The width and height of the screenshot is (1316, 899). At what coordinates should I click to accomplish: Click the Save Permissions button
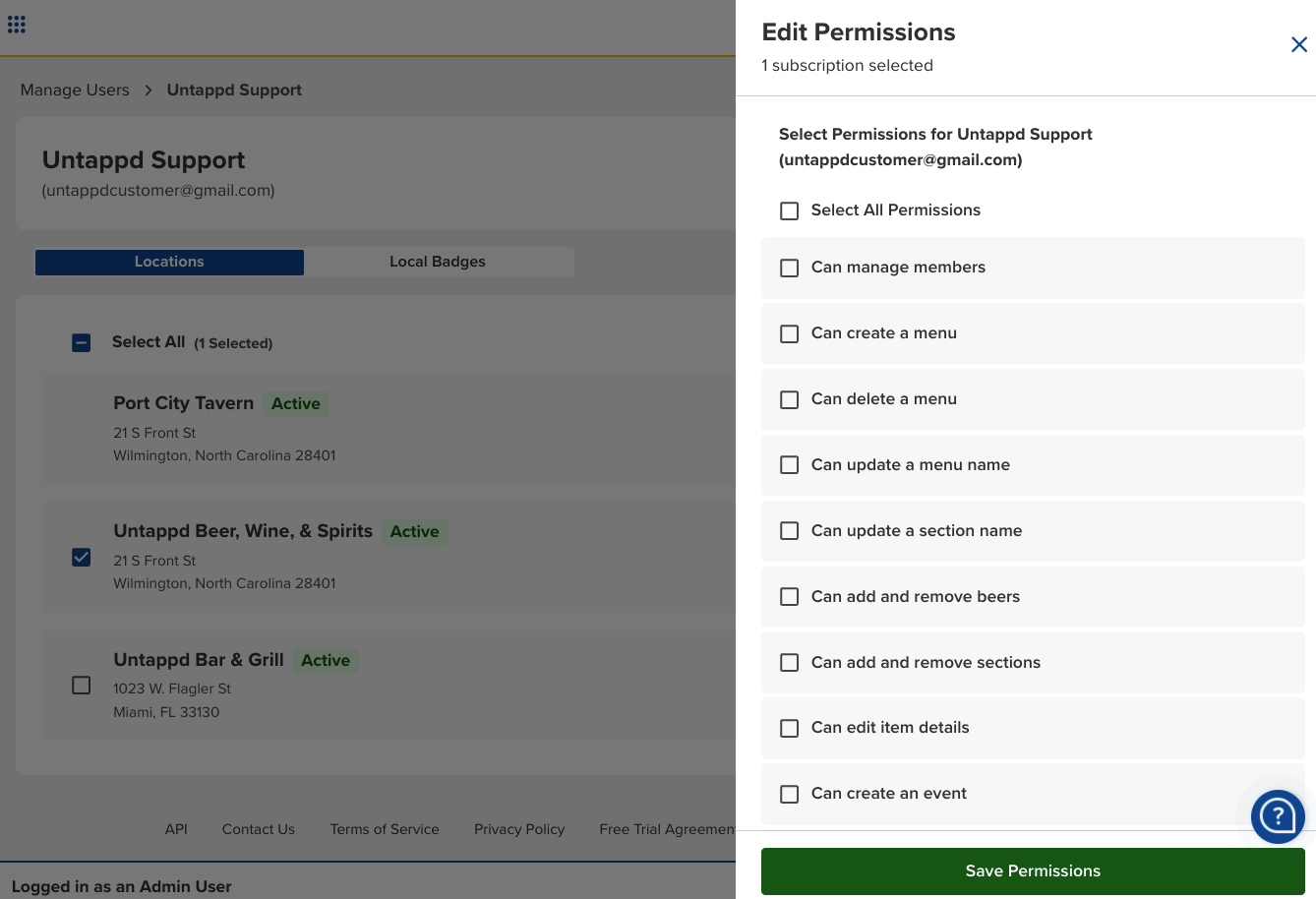click(x=1032, y=871)
